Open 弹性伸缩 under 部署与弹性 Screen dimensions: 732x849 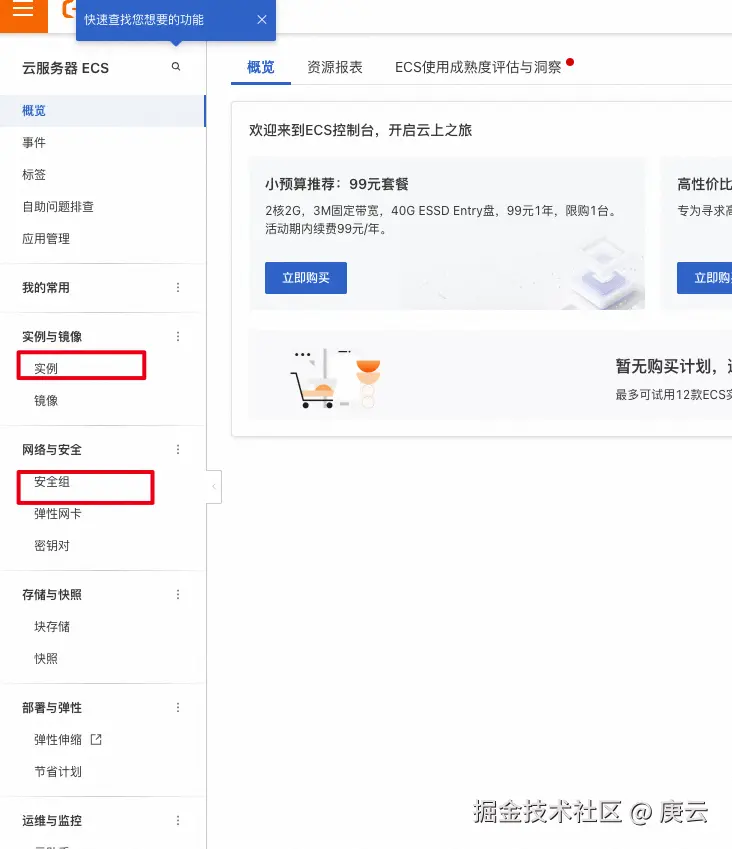point(58,740)
